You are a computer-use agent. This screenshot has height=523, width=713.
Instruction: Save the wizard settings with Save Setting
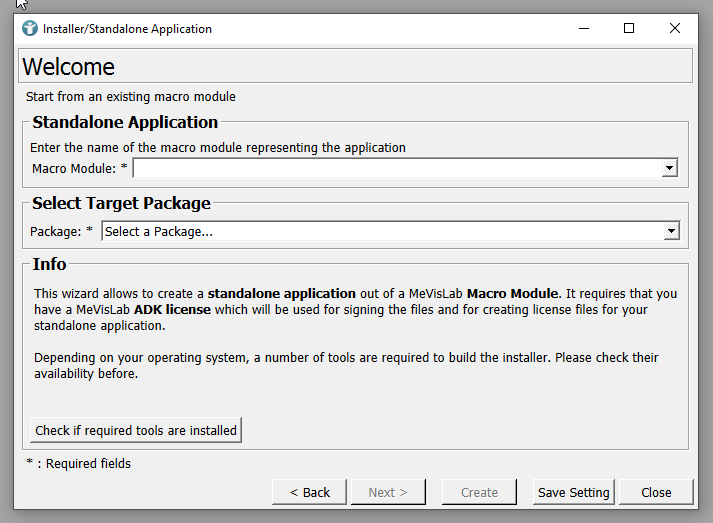pyautogui.click(x=573, y=492)
